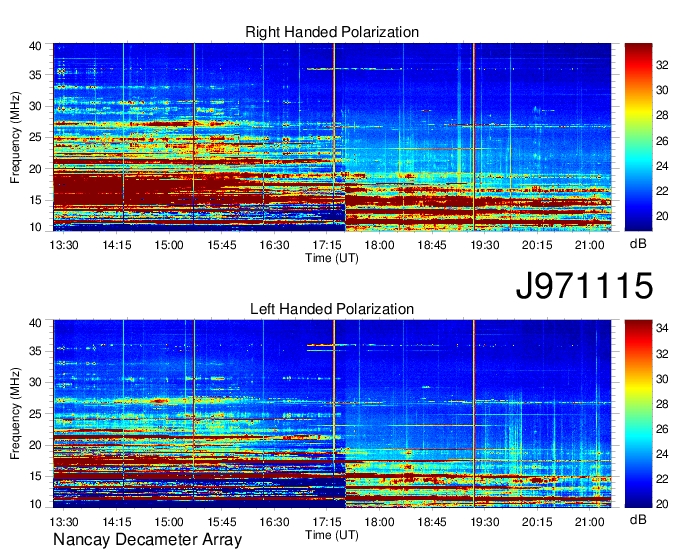Viewport: 680px width, 552px height.
Task: Click the 18:00 tick on the left-handed plot
Action: pyautogui.click(x=379, y=522)
